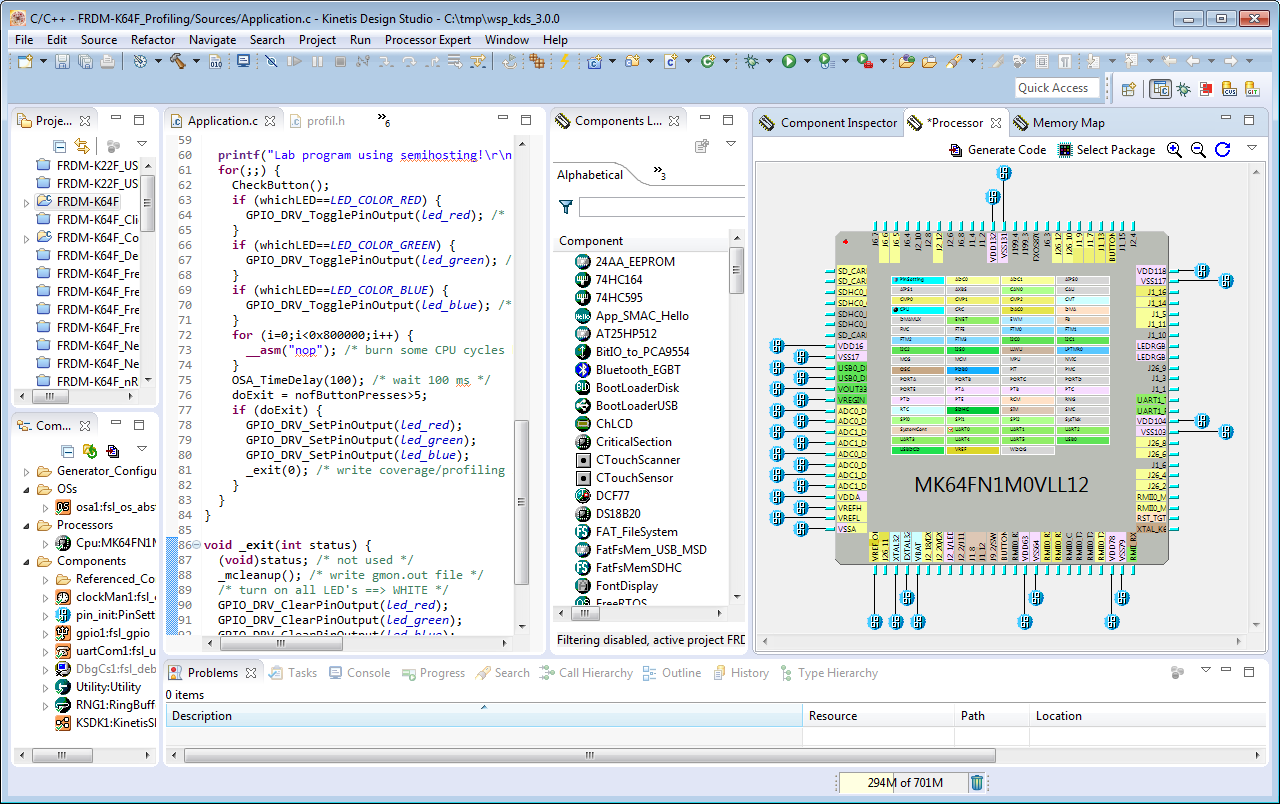Screen dimensions: 1280x804
Task: Click the code editor vertical scrollbar
Action: (521, 500)
